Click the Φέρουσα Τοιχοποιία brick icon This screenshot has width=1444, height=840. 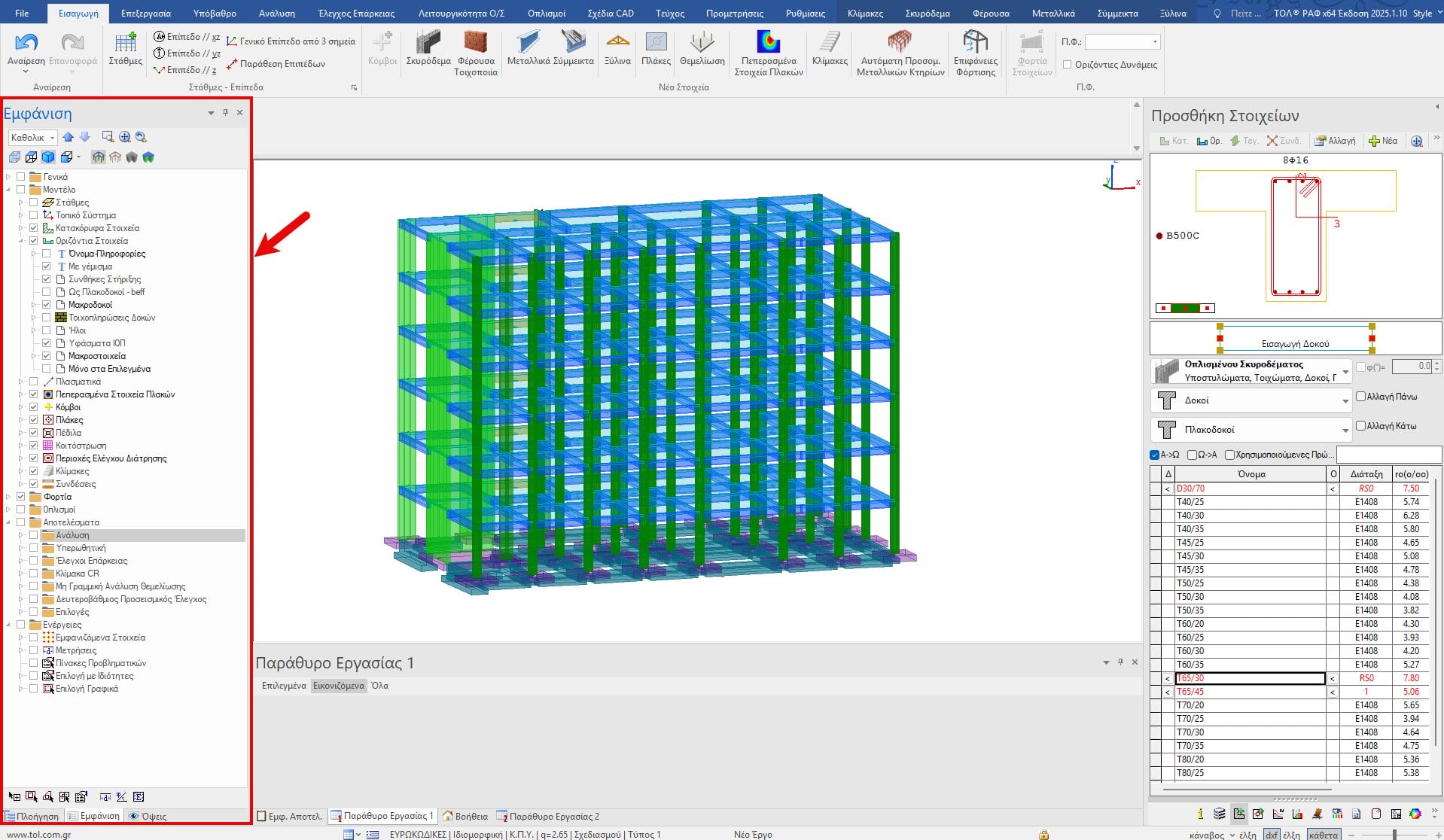[x=475, y=43]
